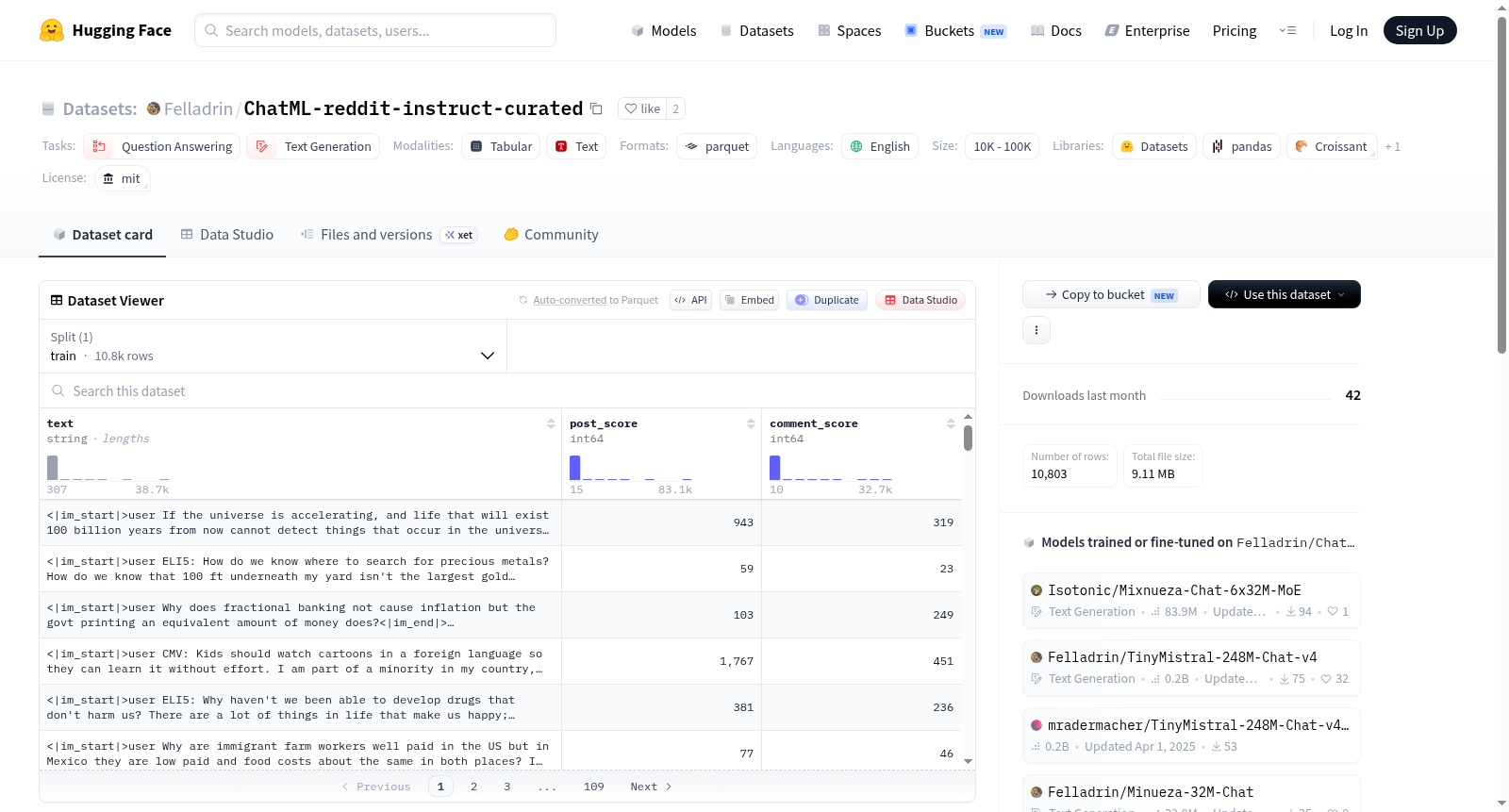The height and width of the screenshot is (812, 1509).
Task: Open the extra navigation menu icon
Action: click(1287, 30)
